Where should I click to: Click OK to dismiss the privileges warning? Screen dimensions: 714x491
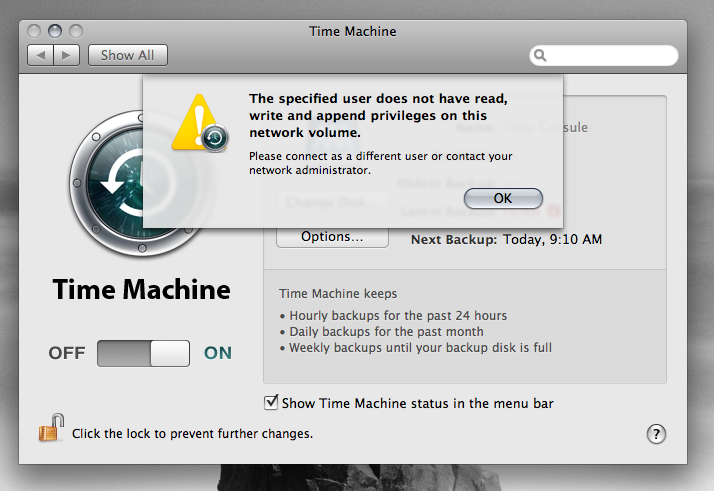click(503, 199)
